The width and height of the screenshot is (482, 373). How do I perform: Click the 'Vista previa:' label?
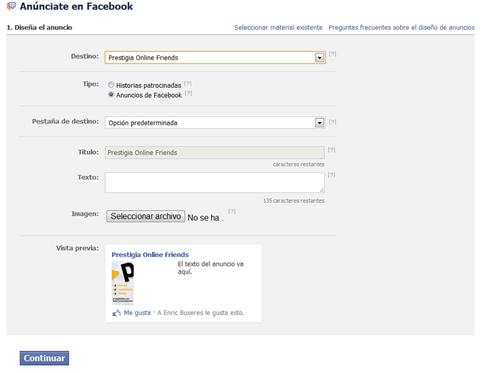point(77,248)
